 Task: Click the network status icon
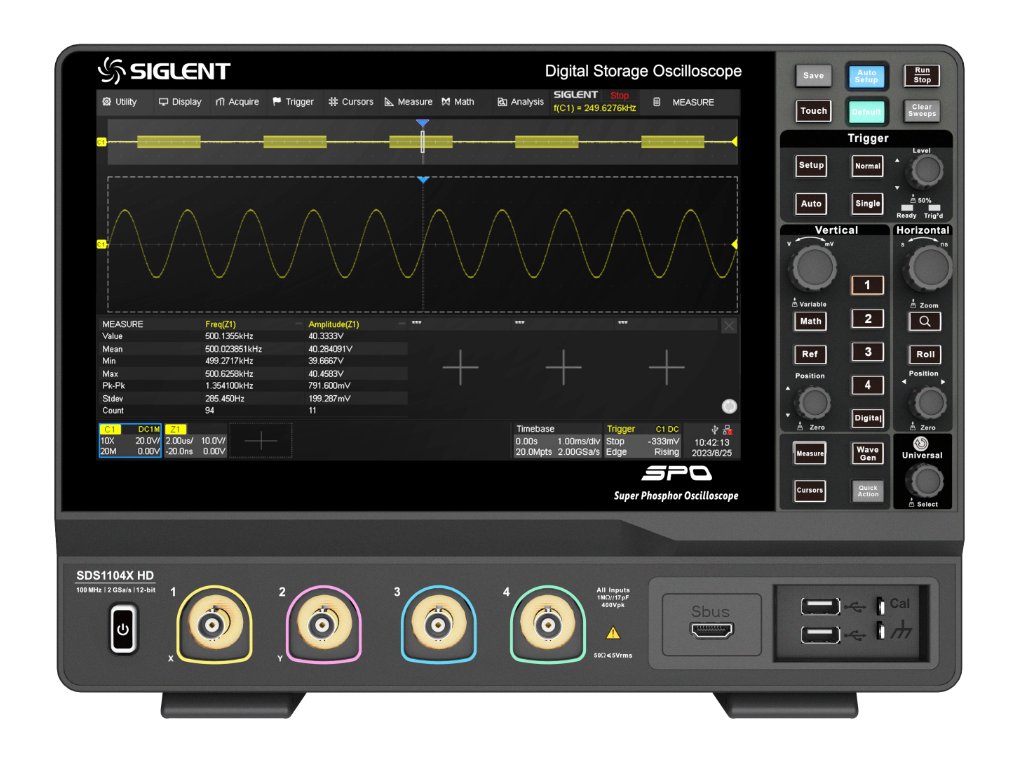coord(728,430)
